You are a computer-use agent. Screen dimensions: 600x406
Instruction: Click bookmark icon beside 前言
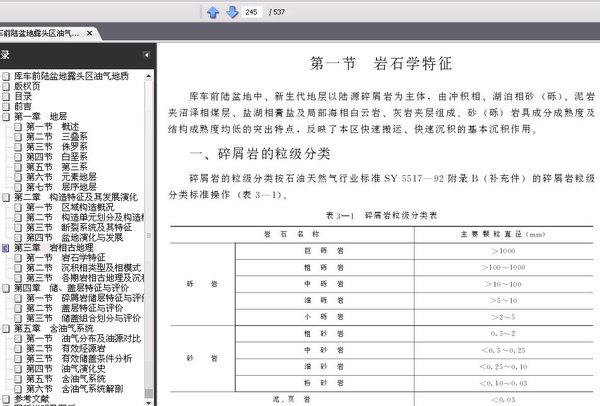coord(5,106)
